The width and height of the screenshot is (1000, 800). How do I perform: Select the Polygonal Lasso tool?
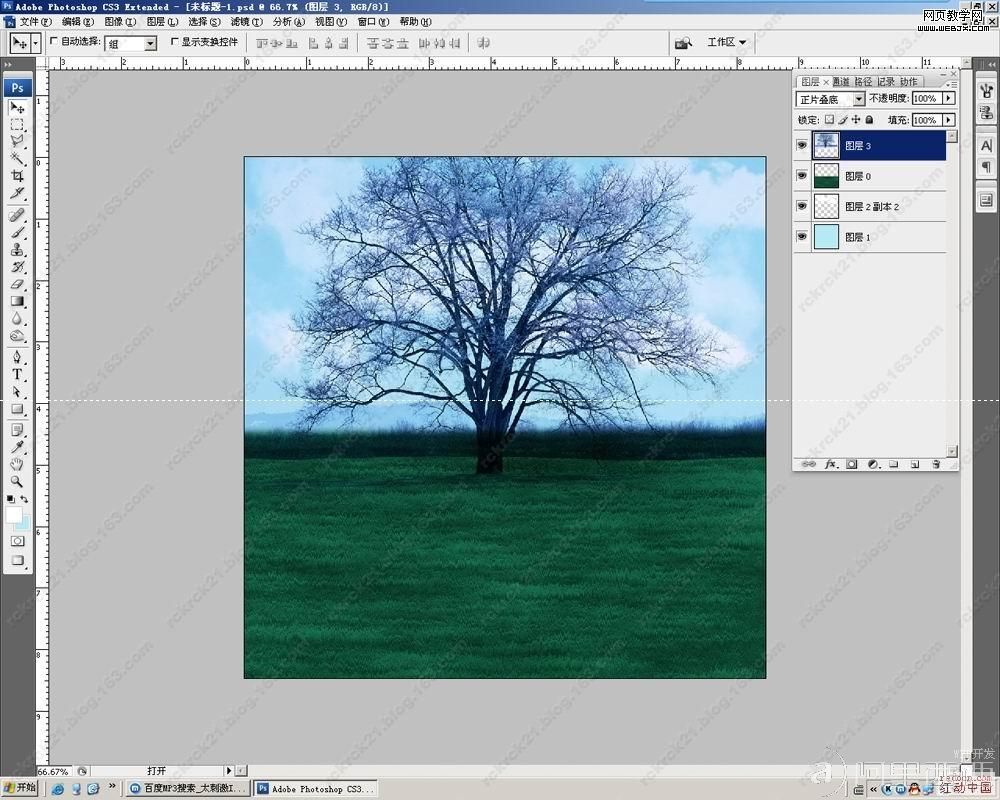point(17,142)
